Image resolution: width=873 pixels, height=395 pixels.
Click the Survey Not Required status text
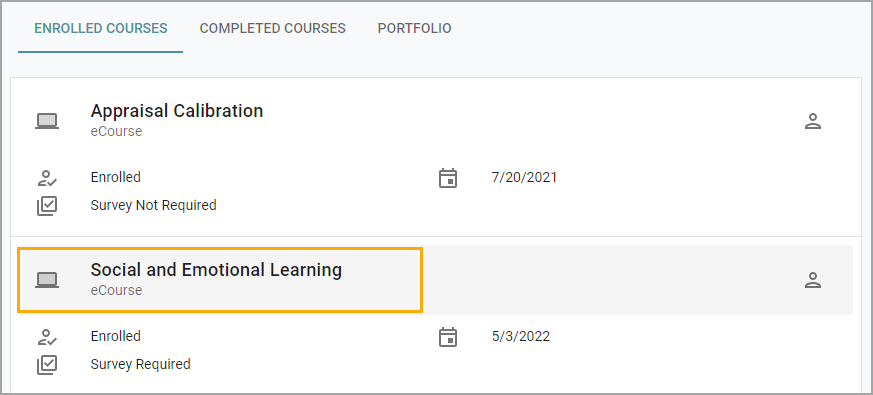coord(154,206)
